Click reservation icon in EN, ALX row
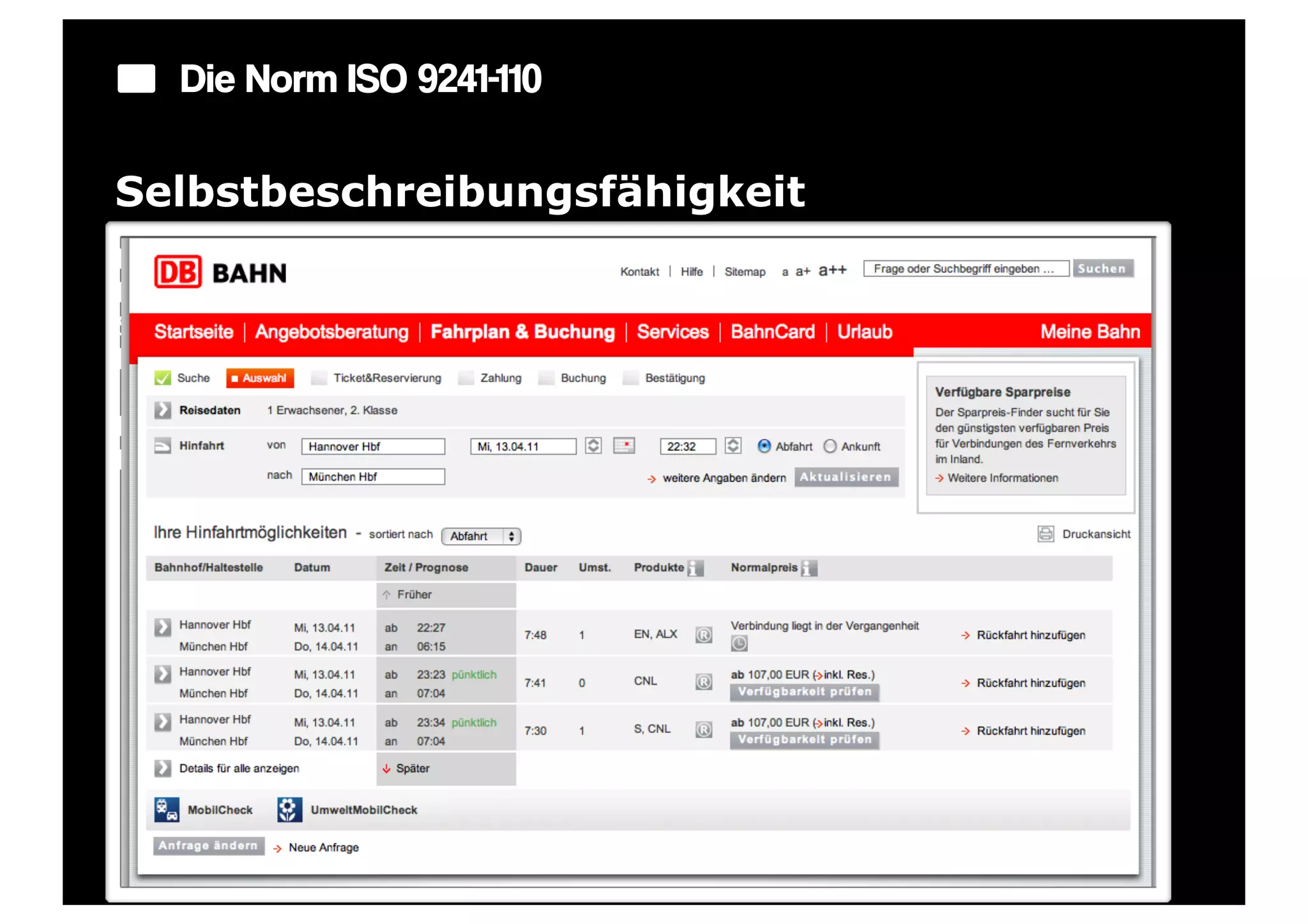Image resolution: width=1308 pixels, height=924 pixels. 704,635
